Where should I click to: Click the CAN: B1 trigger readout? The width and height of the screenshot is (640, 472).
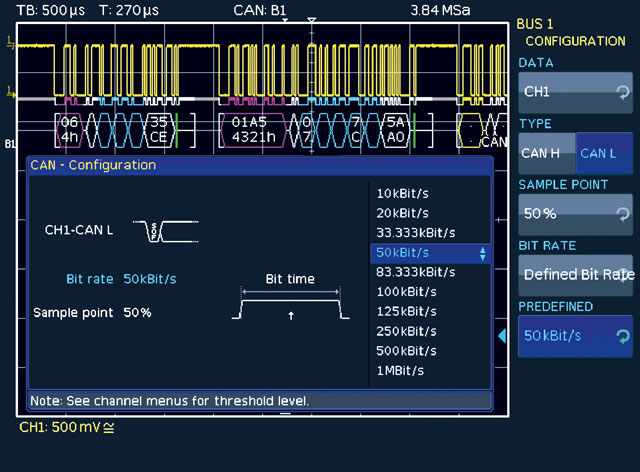pos(260,10)
